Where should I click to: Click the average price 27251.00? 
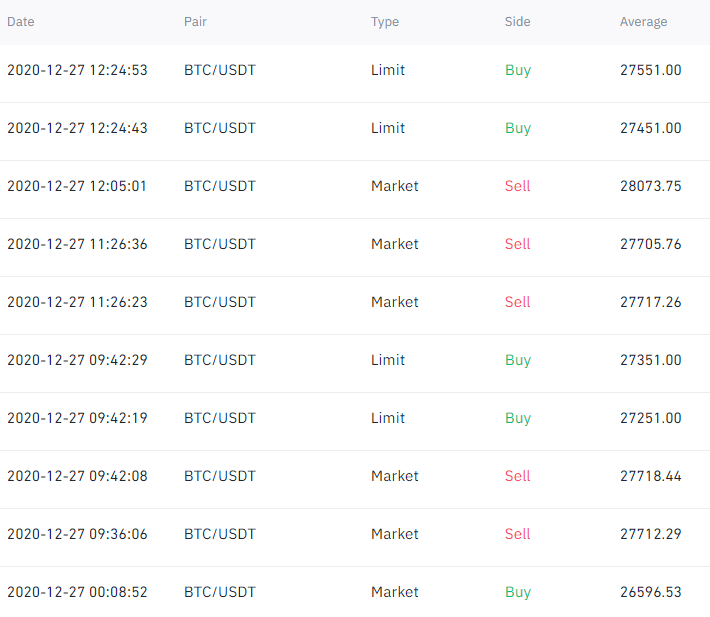coord(650,418)
